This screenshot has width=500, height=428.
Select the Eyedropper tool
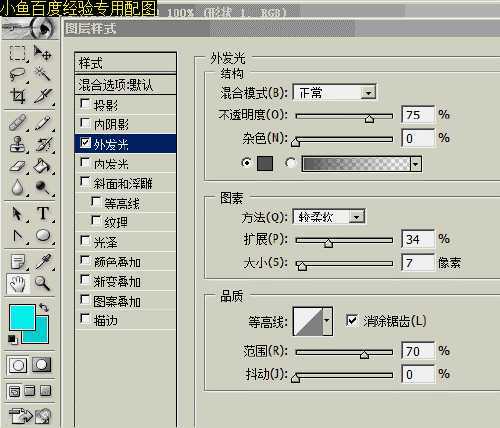point(43,262)
